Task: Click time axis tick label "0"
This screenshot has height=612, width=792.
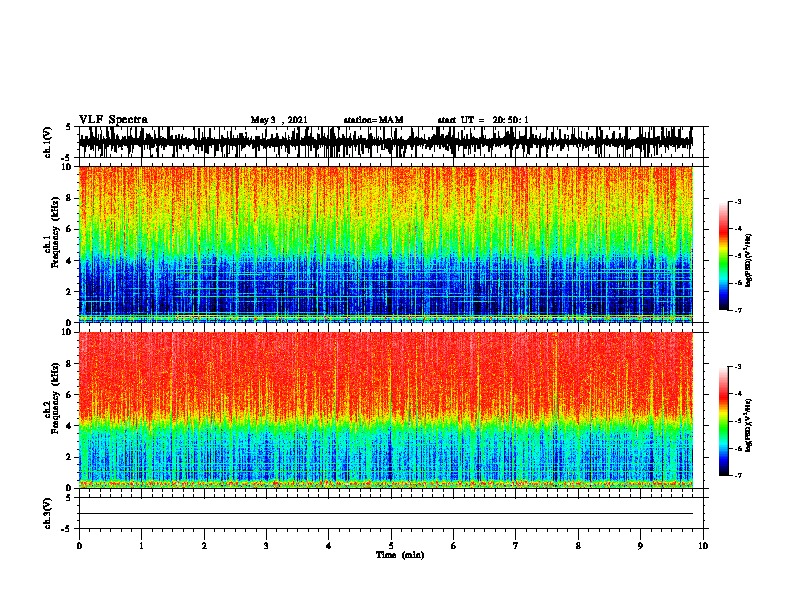Action: [x=79, y=546]
